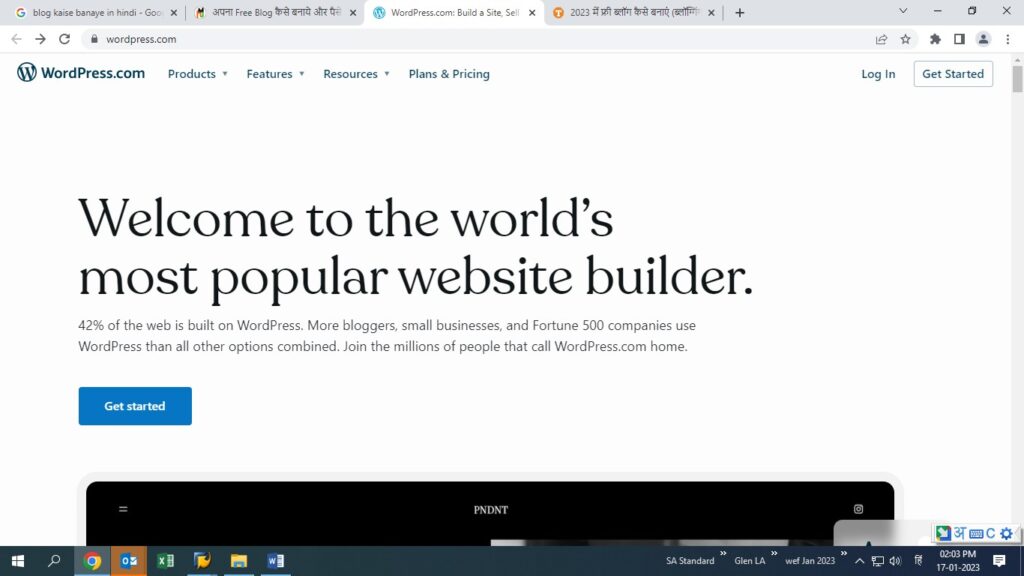The height and width of the screenshot is (576, 1024).
Task: Share this page icon in address bar
Action: [881, 39]
